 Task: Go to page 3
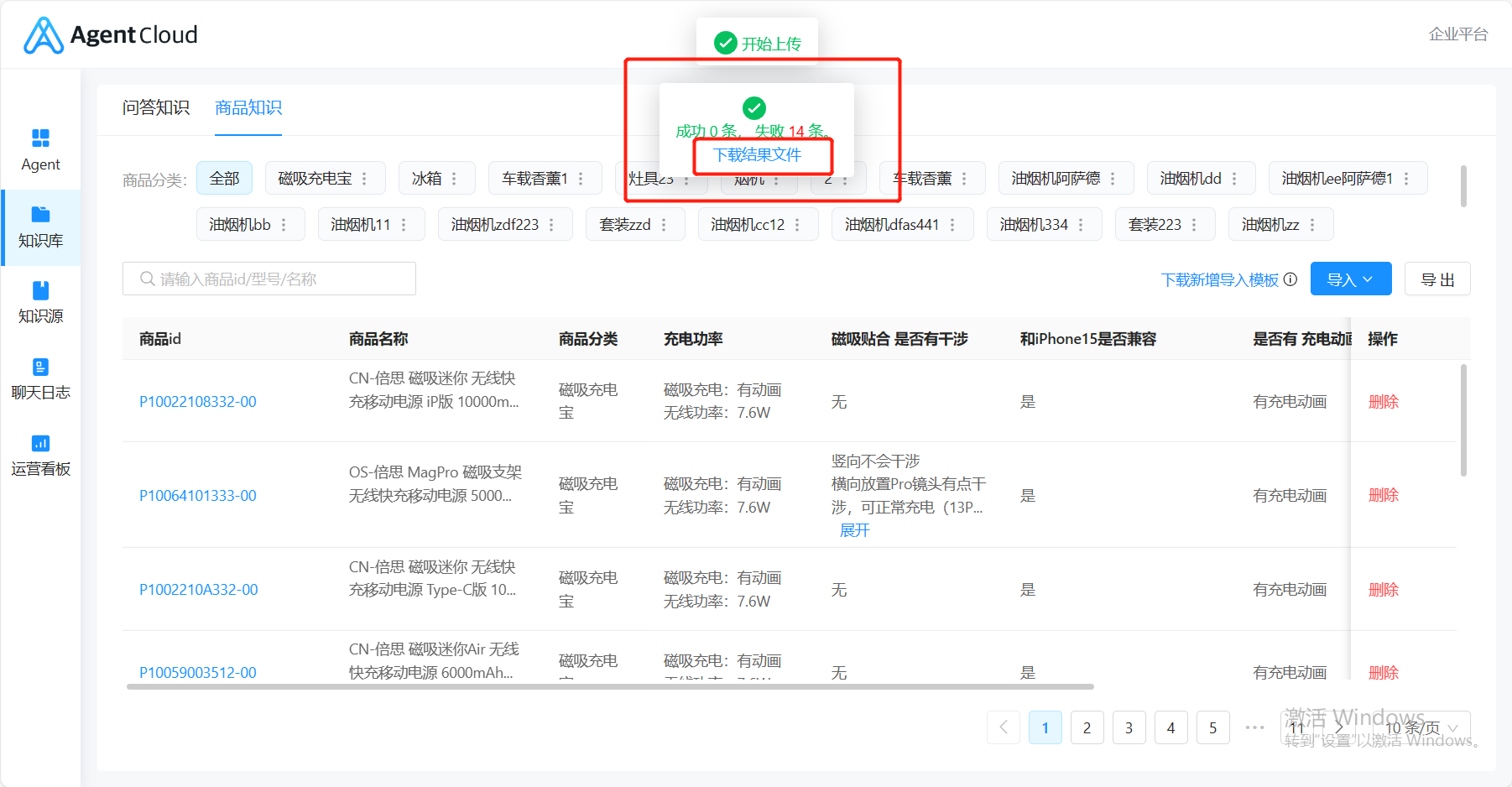pos(1129,727)
